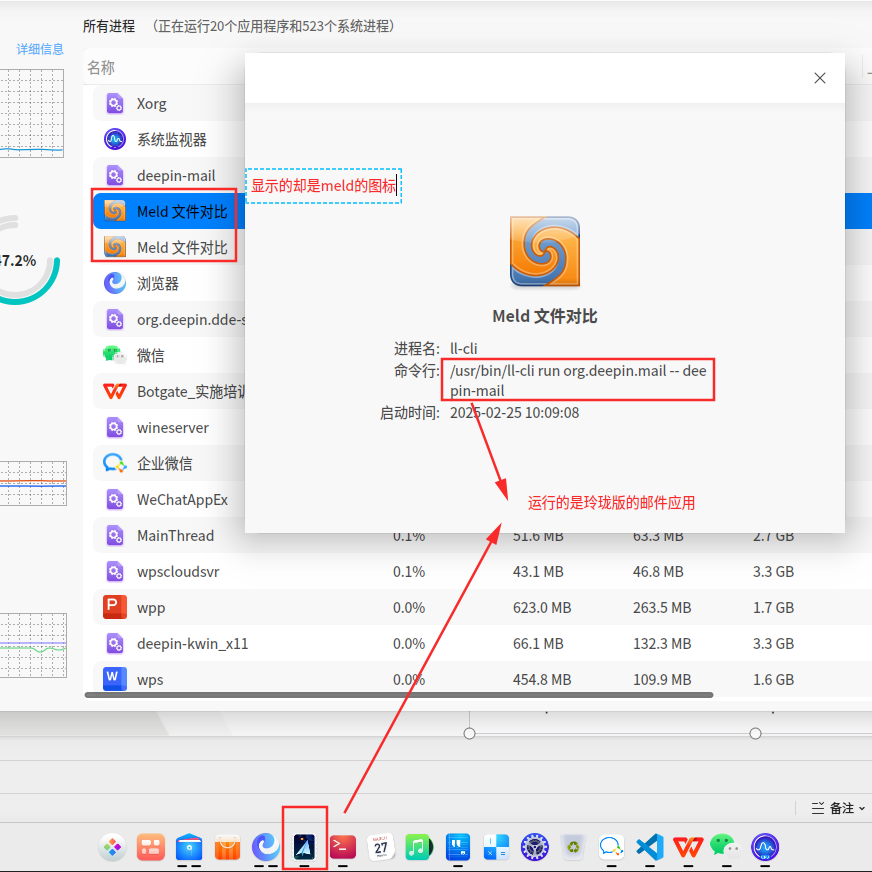The height and width of the screenshot is (872, 872).
Task: Open the App Store dock icon
Action: click(x=227, y=847)
